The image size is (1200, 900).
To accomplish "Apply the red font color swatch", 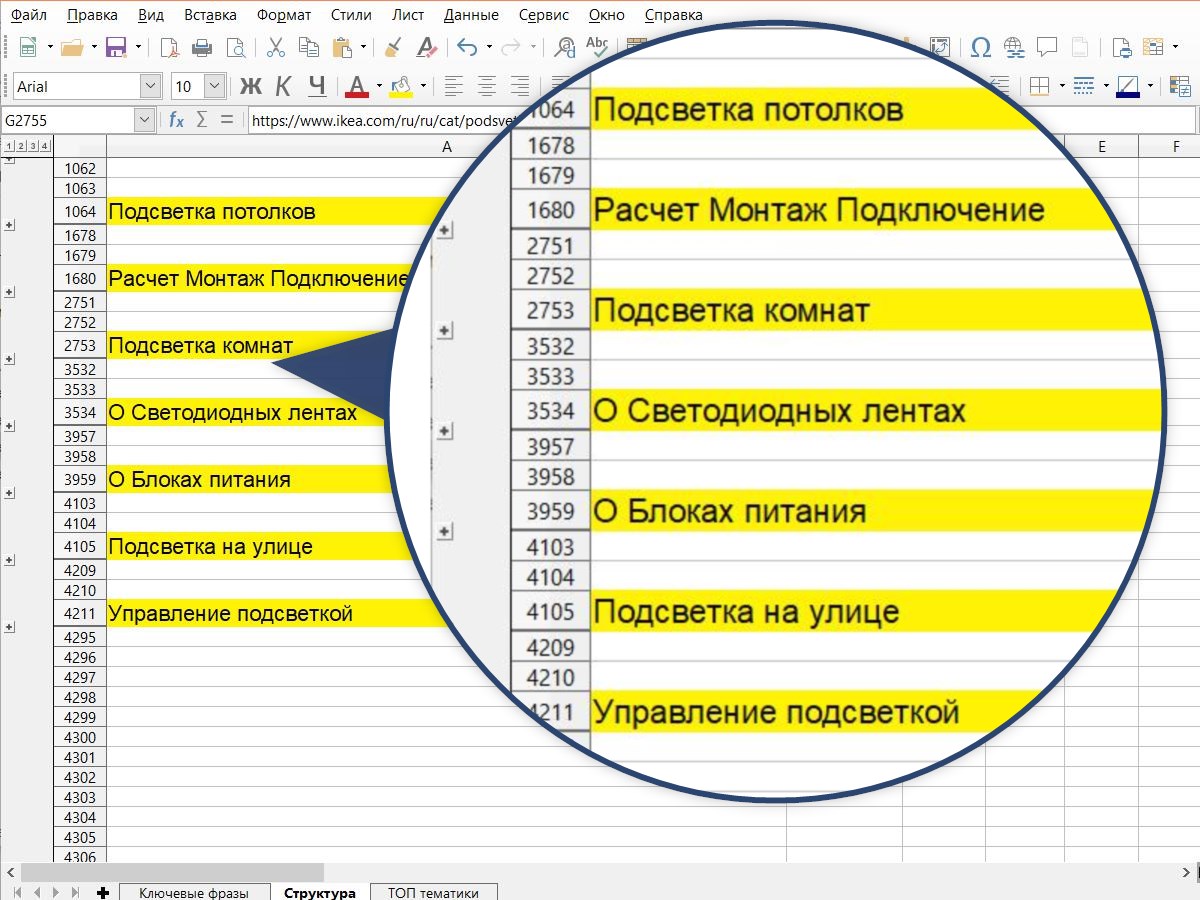I will (357, 86).
